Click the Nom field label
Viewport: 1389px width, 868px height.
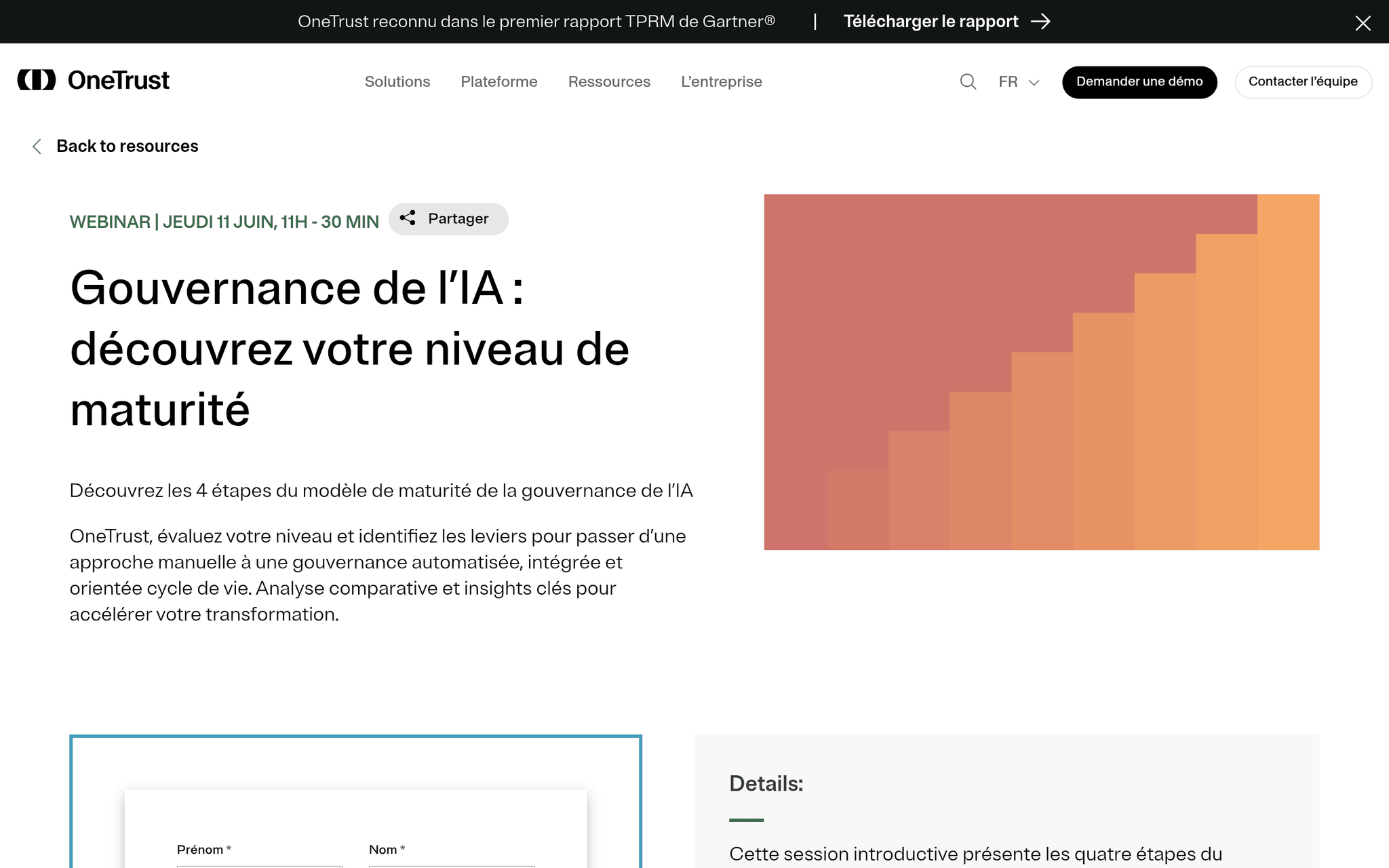click(x=387, y=850)
